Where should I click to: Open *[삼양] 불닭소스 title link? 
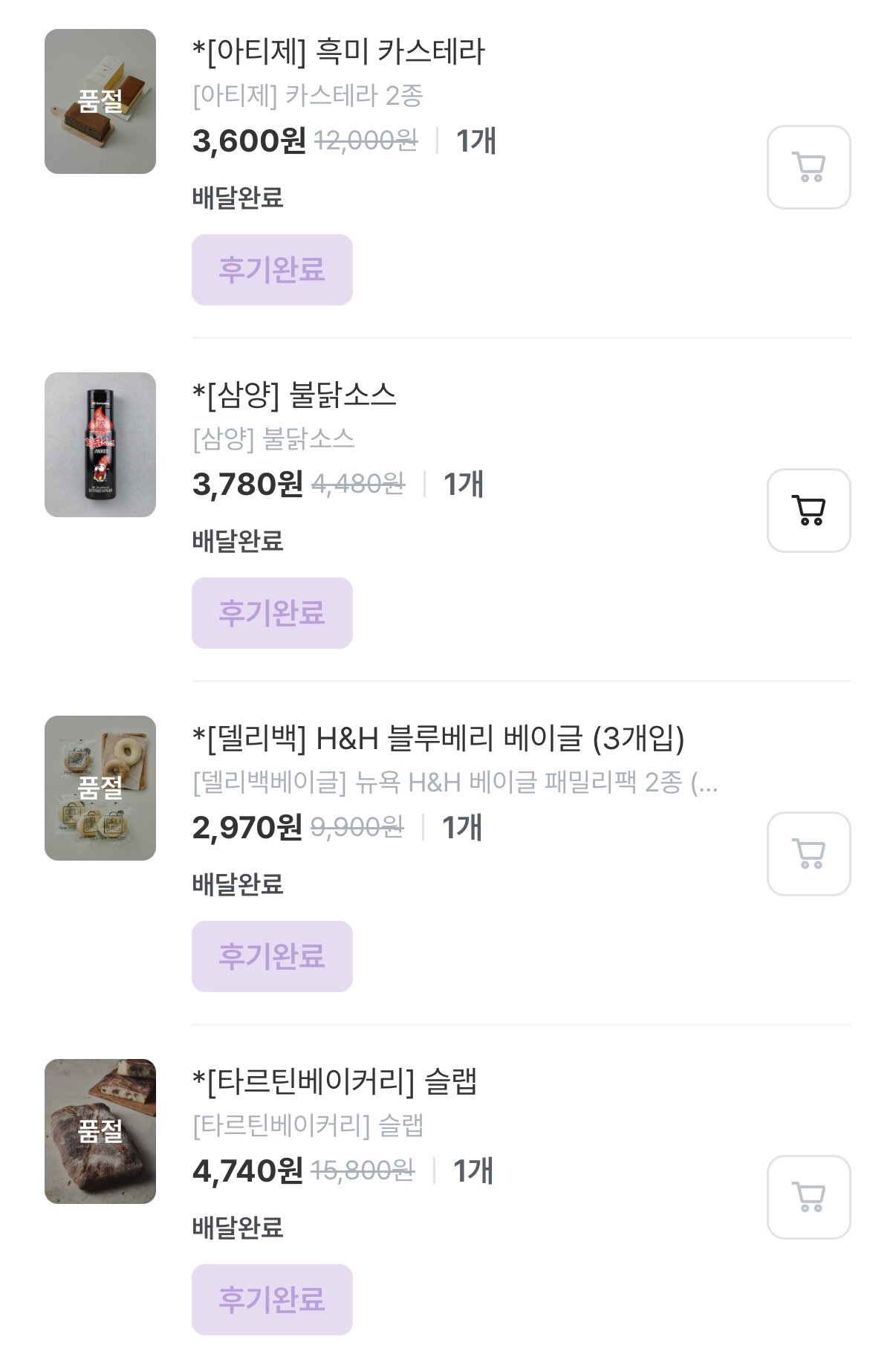[x=294, y=395]
